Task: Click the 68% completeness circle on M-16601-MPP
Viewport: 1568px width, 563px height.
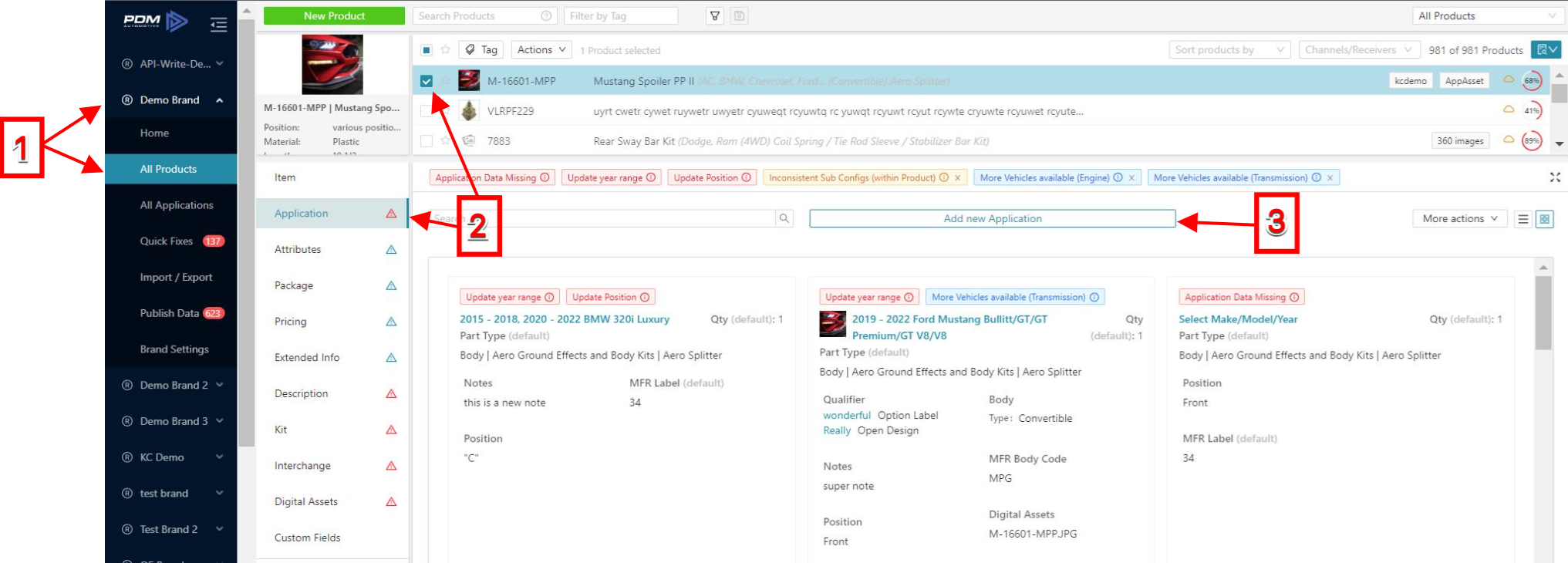Action: (1532, 80)
